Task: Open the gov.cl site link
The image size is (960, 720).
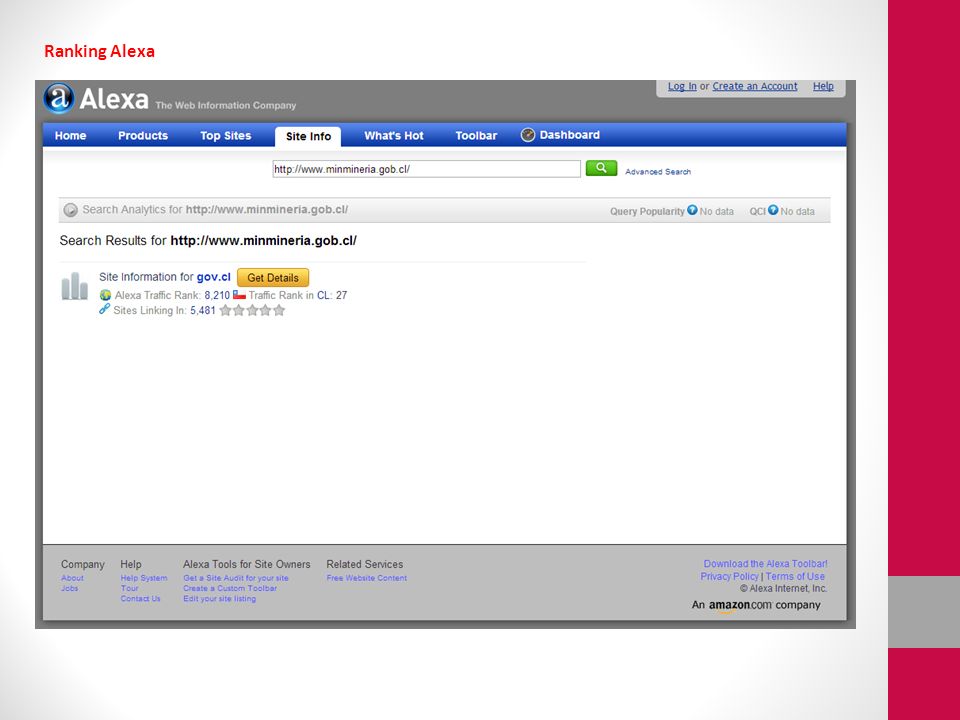Action: (x=214, y=277)
